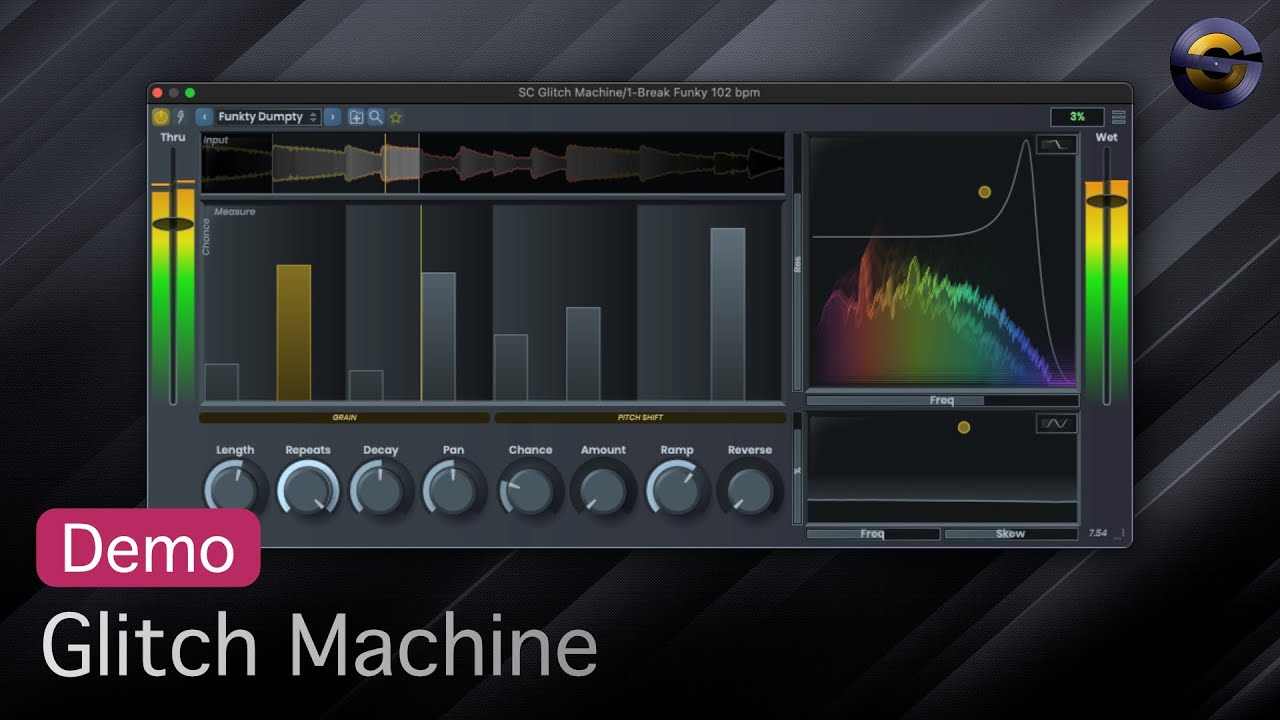Toggle the plugin power button
1280x720 pixels.
tap(161, 117)
